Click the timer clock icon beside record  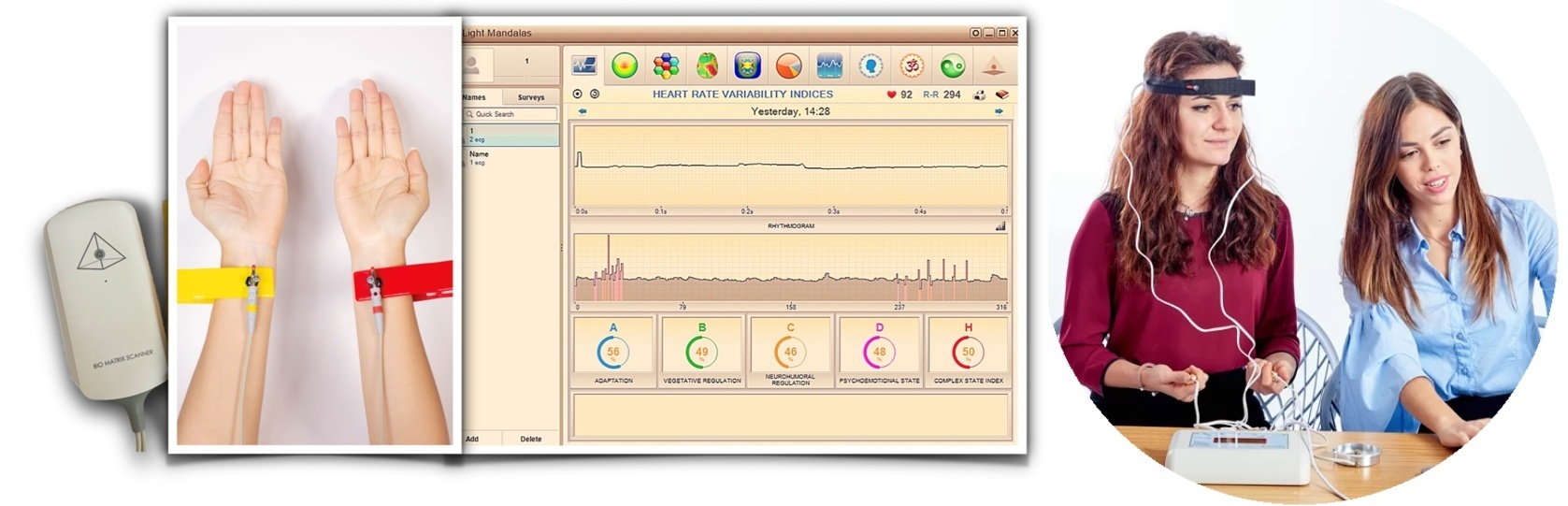pos(595,94)
